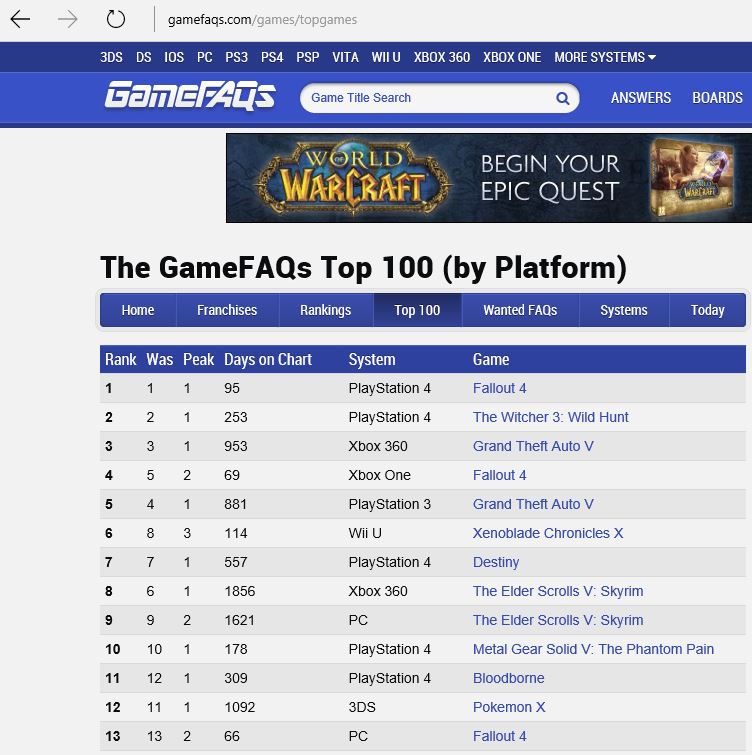Viewport: 752px width, 755px height.
Task: Open Skyrim for PC at rank 9
Action: click(x=558, y=620)
